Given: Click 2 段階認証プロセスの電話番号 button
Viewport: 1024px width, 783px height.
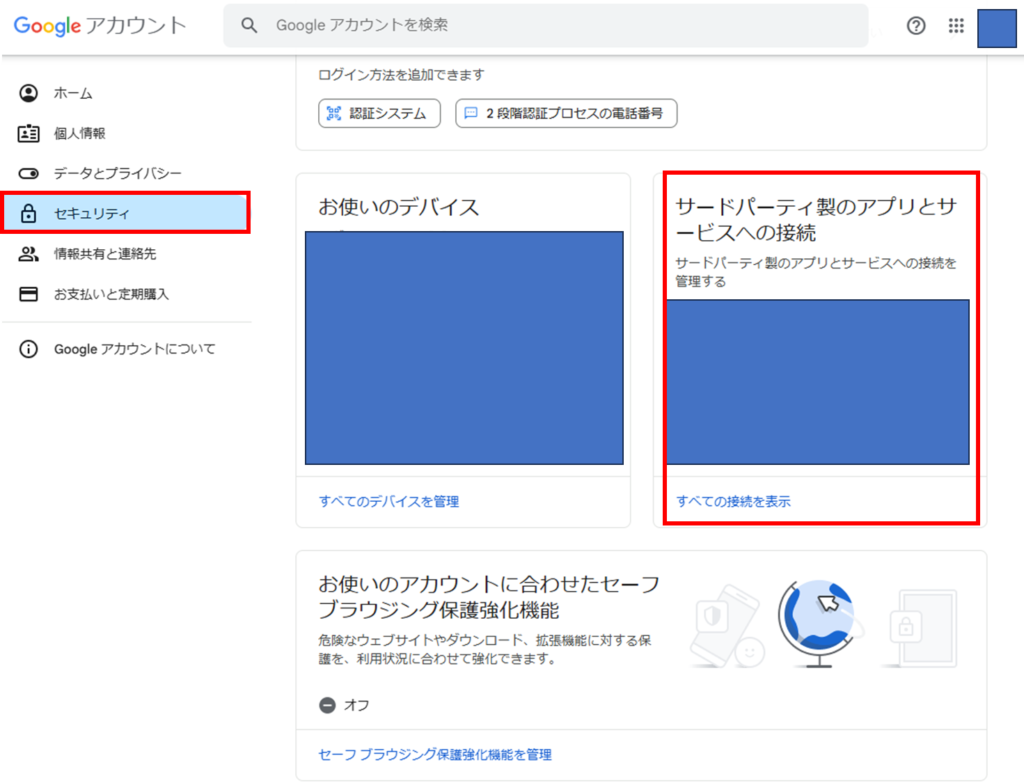Looking at the screenshot, I should tap(566, 114).
